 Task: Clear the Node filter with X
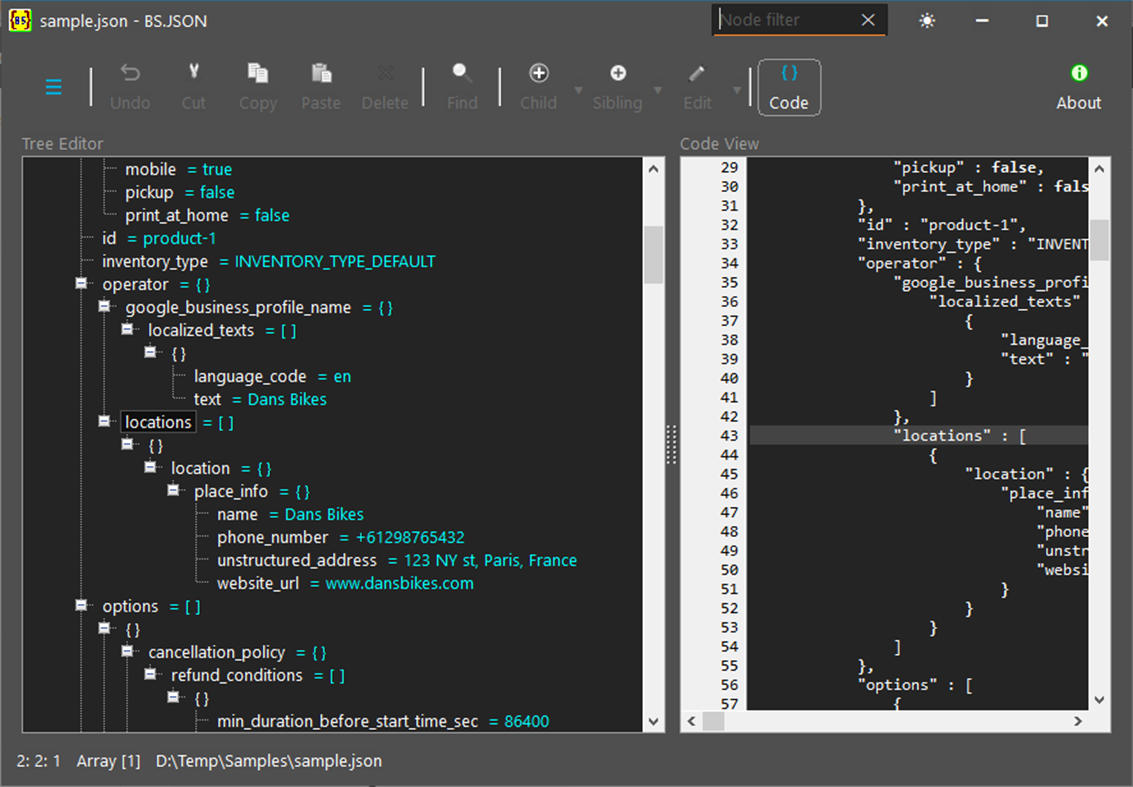point(869,20)
